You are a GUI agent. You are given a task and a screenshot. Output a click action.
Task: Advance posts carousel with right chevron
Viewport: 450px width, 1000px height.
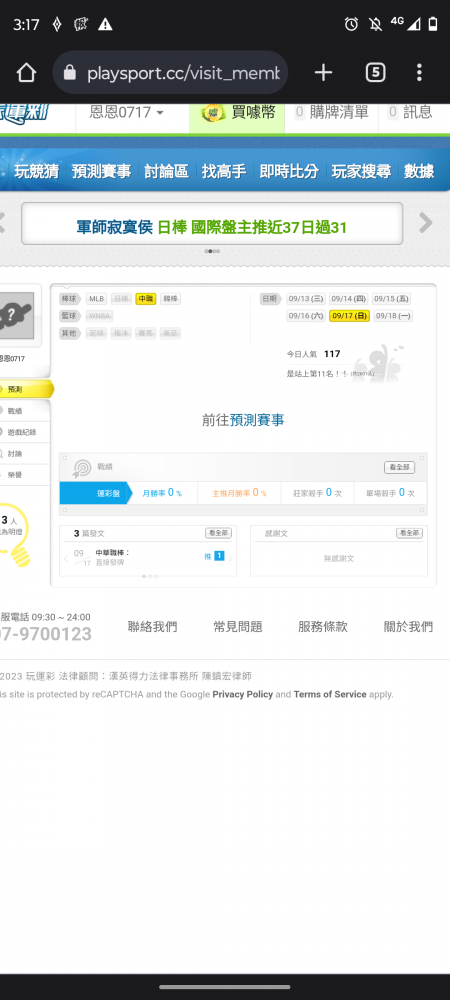pyautogui.click(x=231, y=557)
